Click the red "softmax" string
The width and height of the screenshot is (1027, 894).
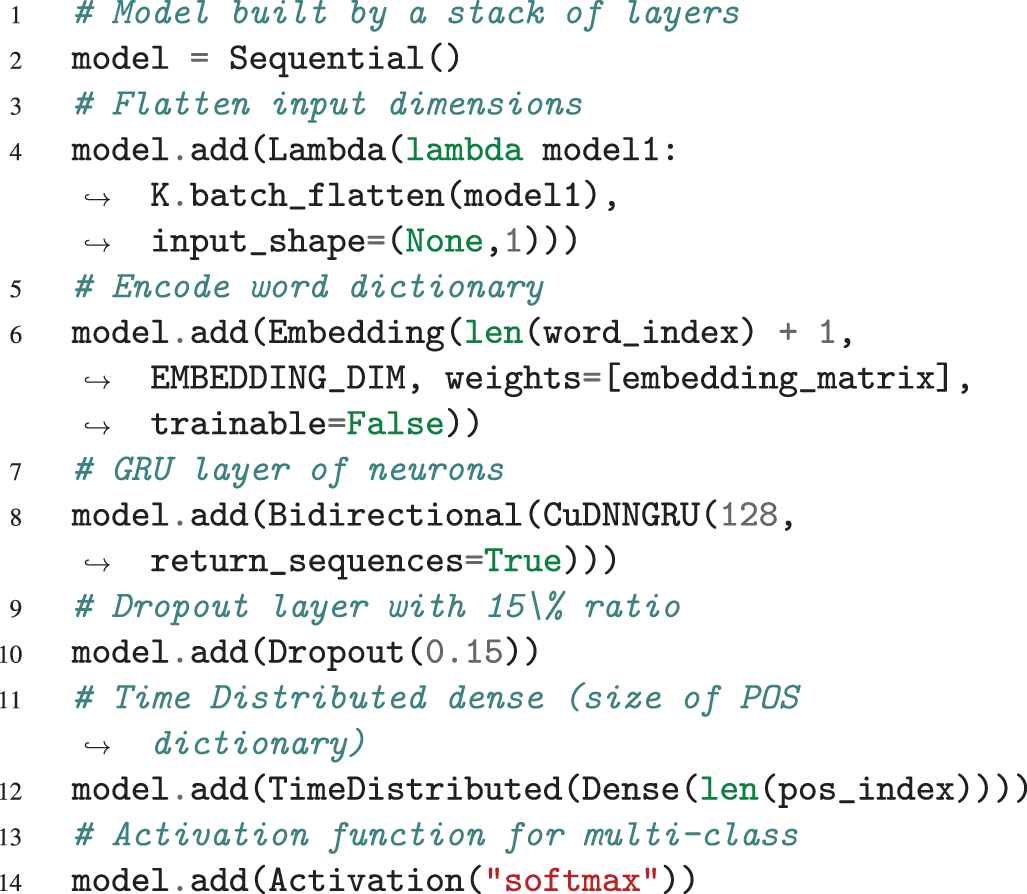point(571,880)
